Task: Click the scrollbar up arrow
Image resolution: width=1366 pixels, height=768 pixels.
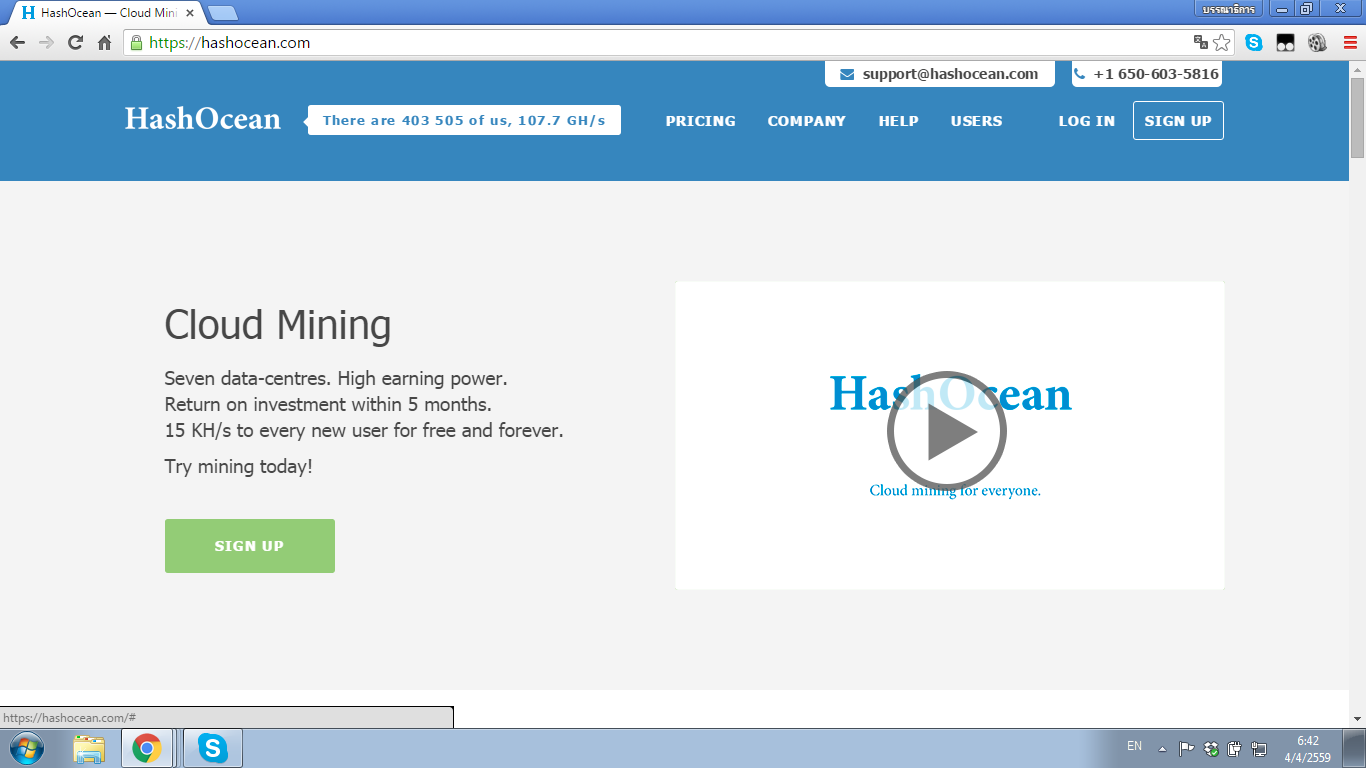Action: pyautogui.click(x=1357, y=68)
